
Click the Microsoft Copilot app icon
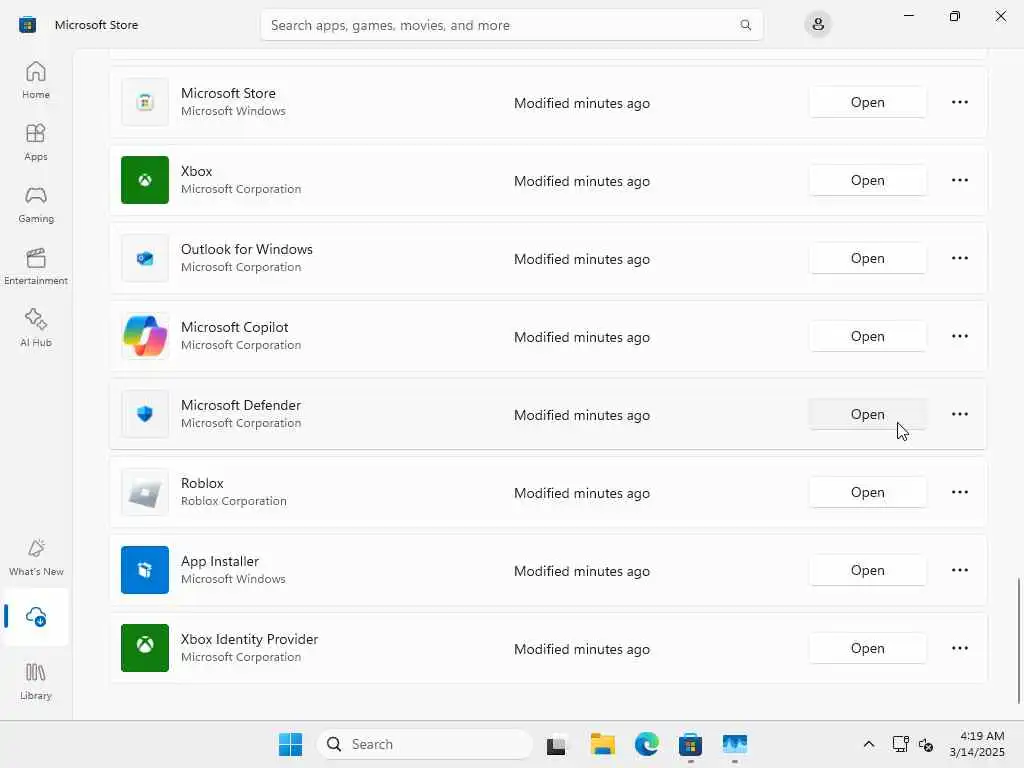coord(145,336)
